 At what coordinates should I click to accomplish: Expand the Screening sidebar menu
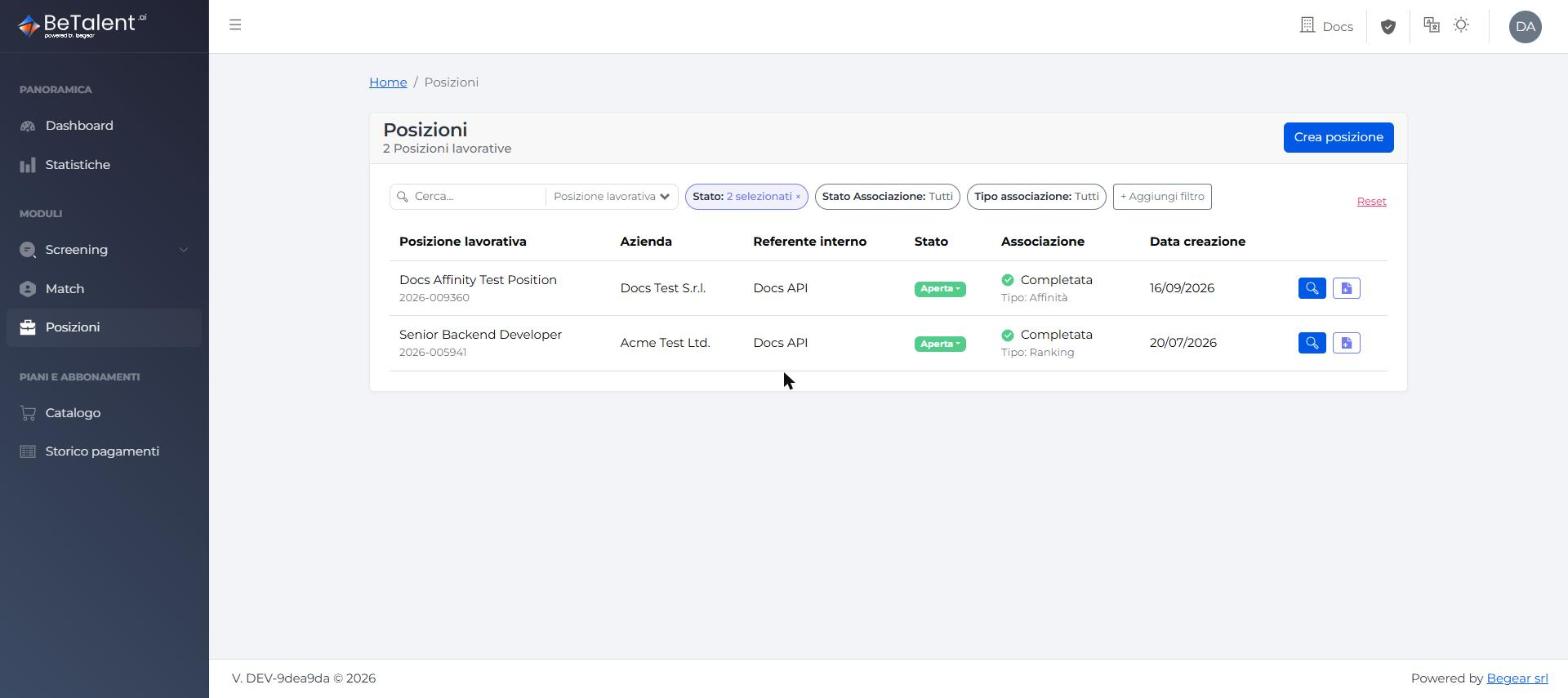pyautogui.click(x=104, y=250)
